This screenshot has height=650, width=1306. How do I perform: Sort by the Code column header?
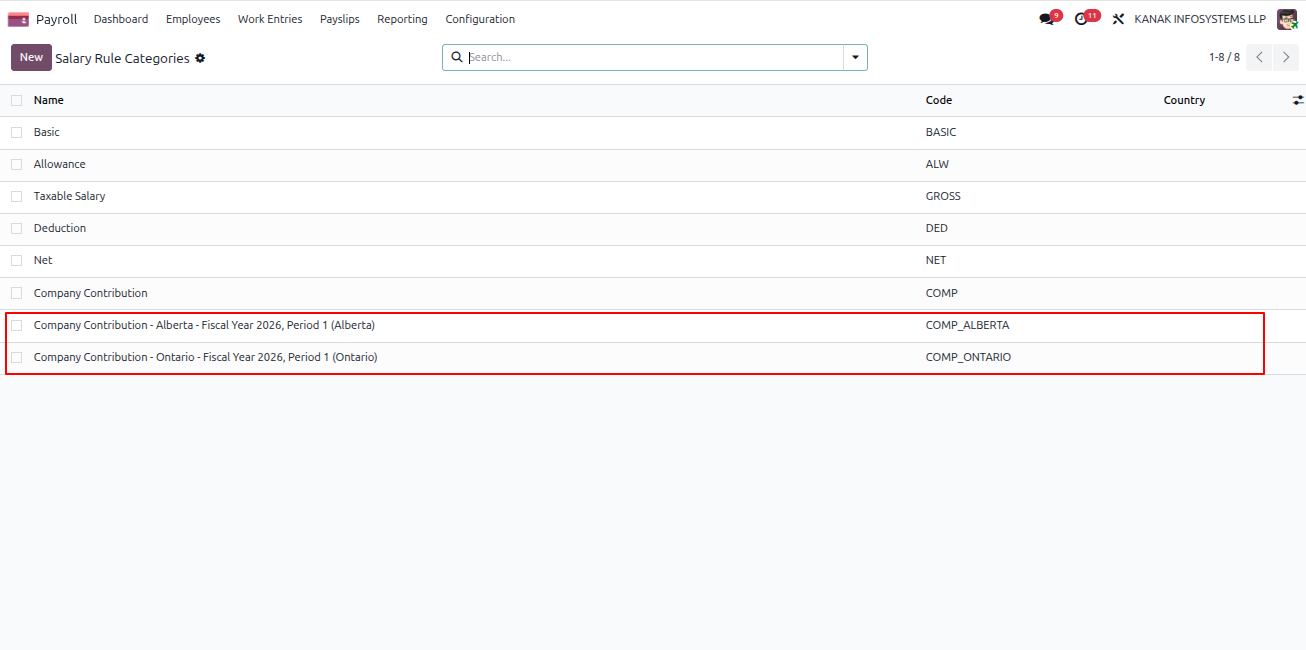939,100
